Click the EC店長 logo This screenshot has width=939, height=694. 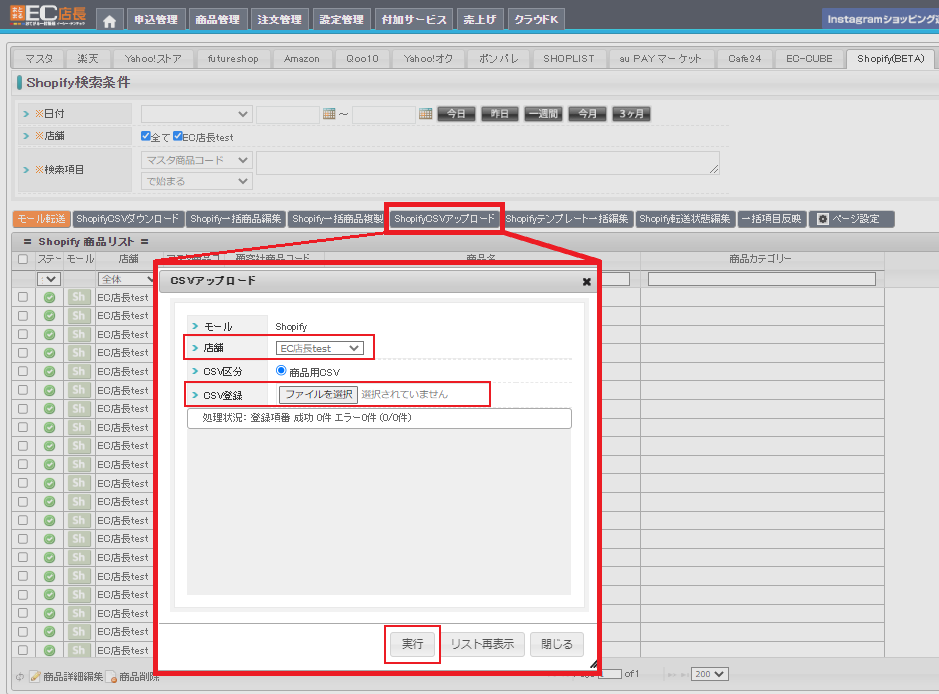point(47,15)
